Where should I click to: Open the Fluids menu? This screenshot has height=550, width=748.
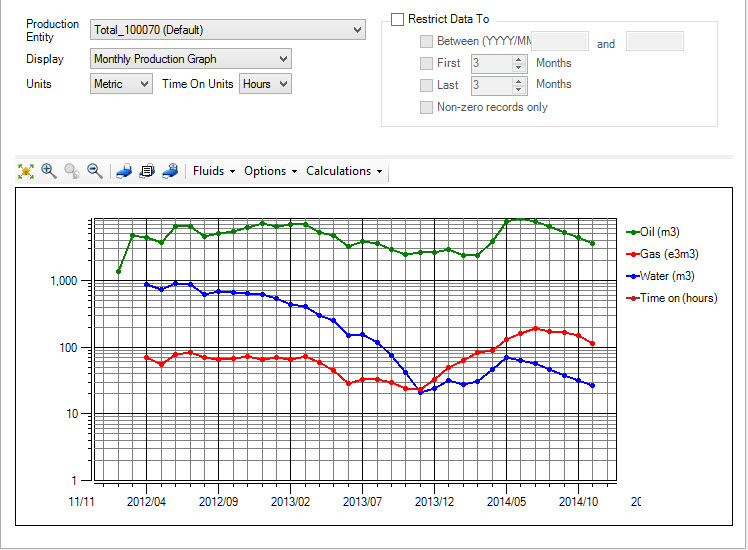(213, 171)
